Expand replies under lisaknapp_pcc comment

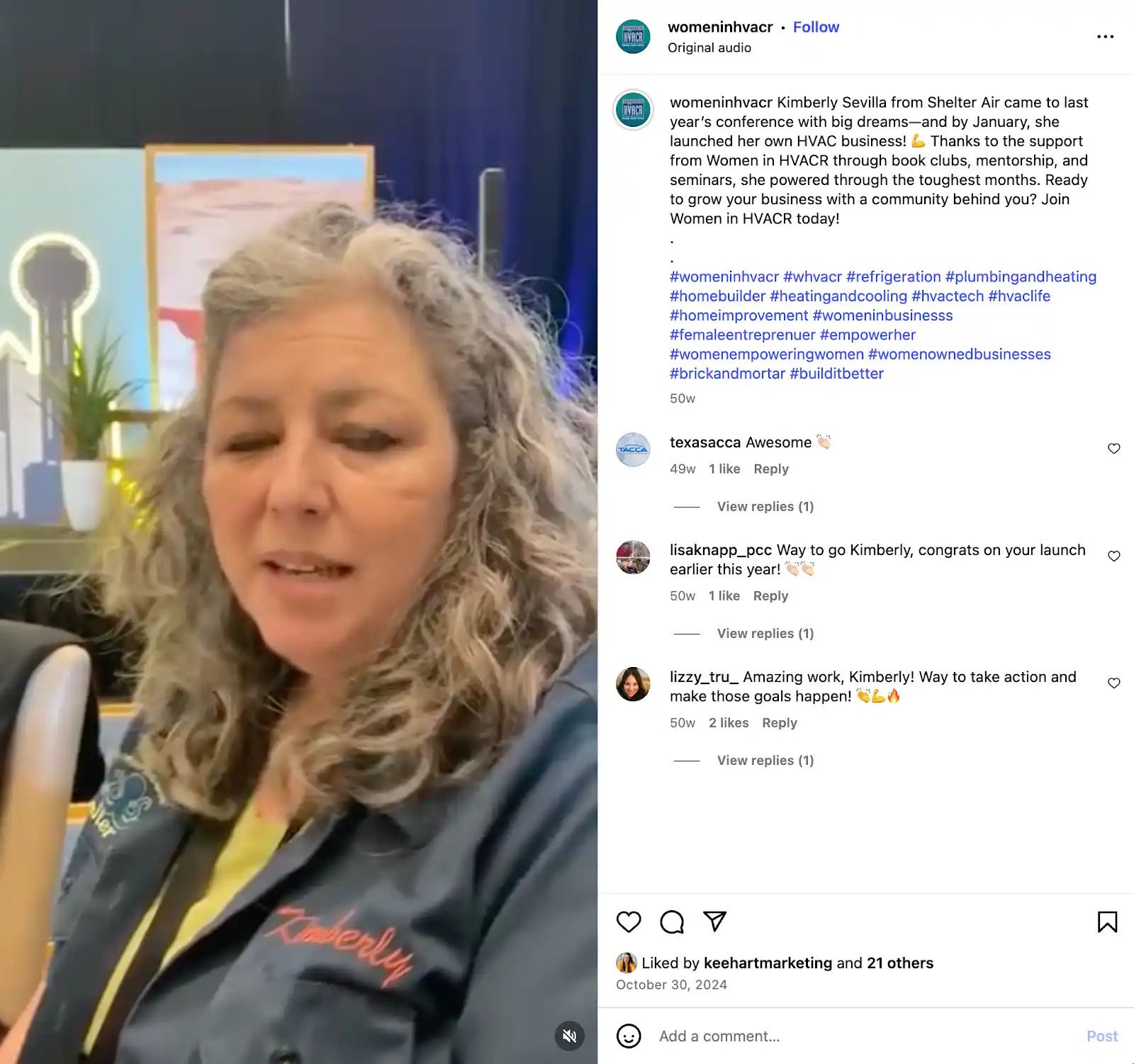(765, 633)
